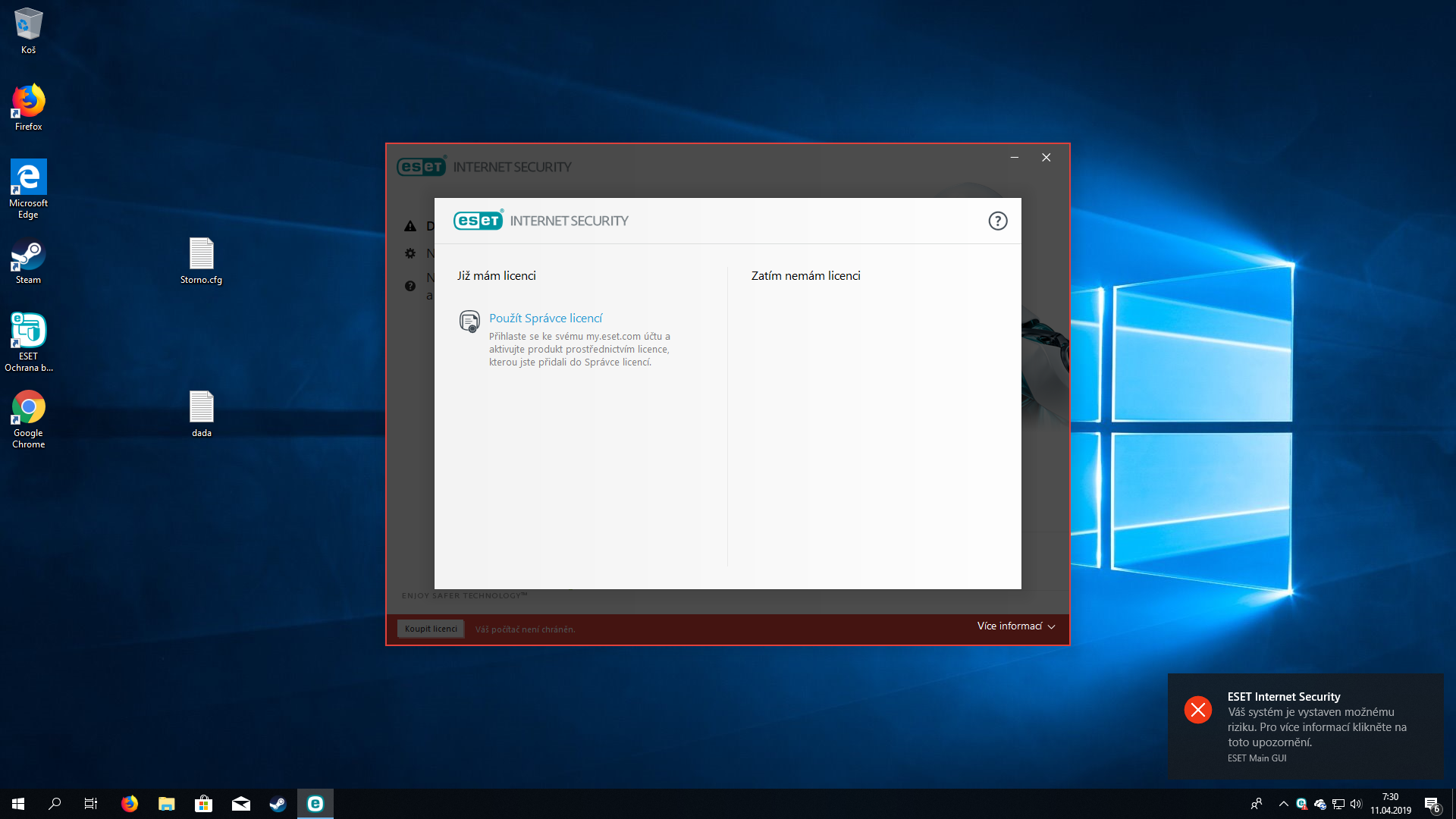Open Microsoft Store from the taskbar
Screen dimensions: 1456x819
click(203, 804)
